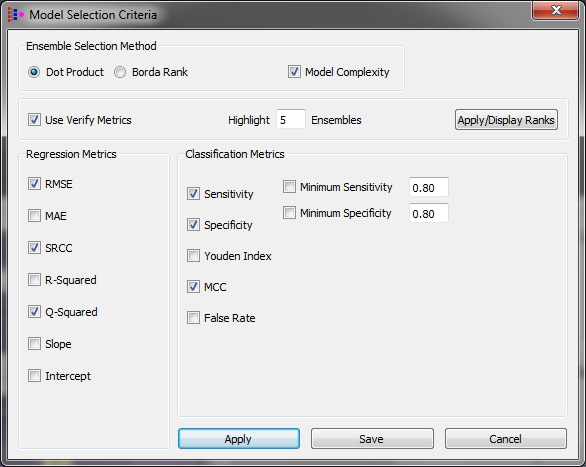Enable the Minimum Sensitivity checkbox
586x467 pixels.
289,186
